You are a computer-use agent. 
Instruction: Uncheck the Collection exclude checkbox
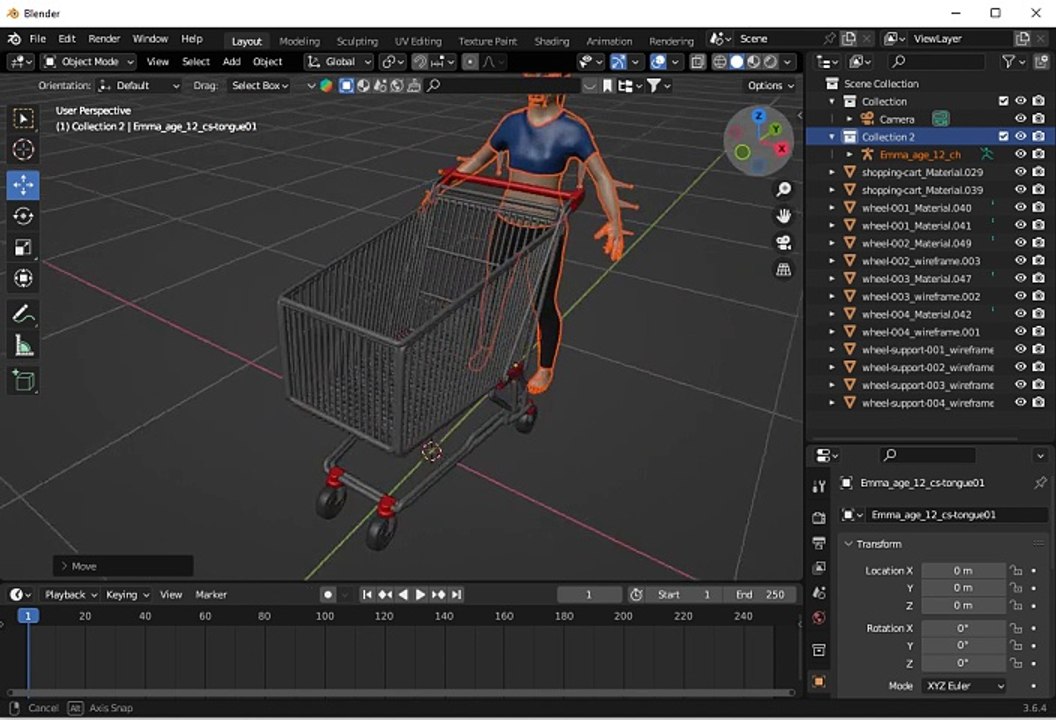click(x=1003, y=101)
